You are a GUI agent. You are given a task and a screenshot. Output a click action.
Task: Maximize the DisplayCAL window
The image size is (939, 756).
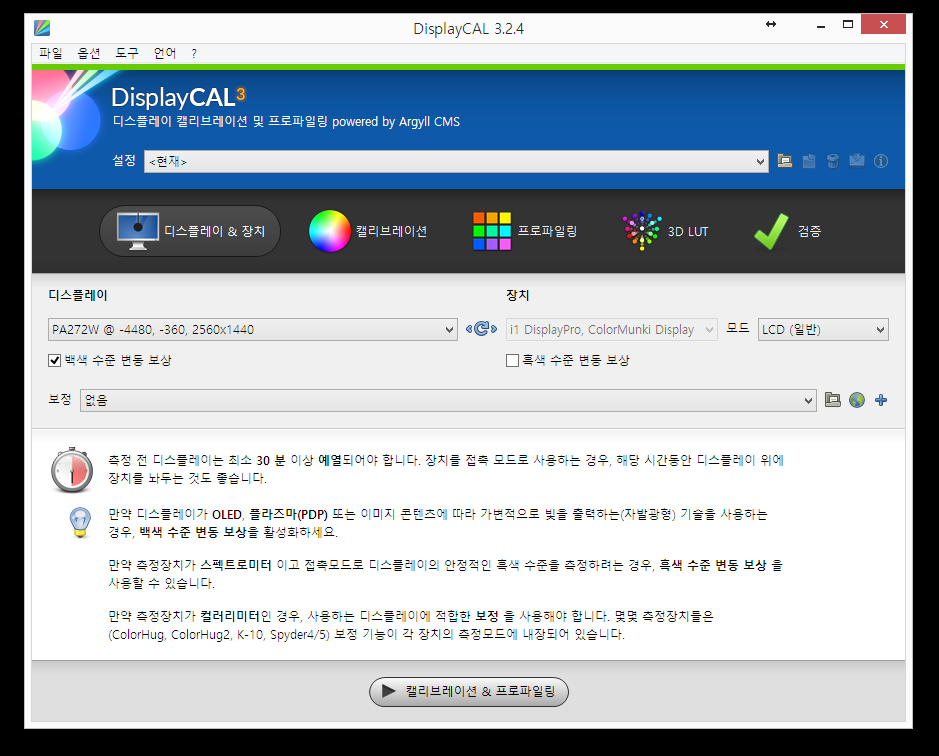point(847,25)
